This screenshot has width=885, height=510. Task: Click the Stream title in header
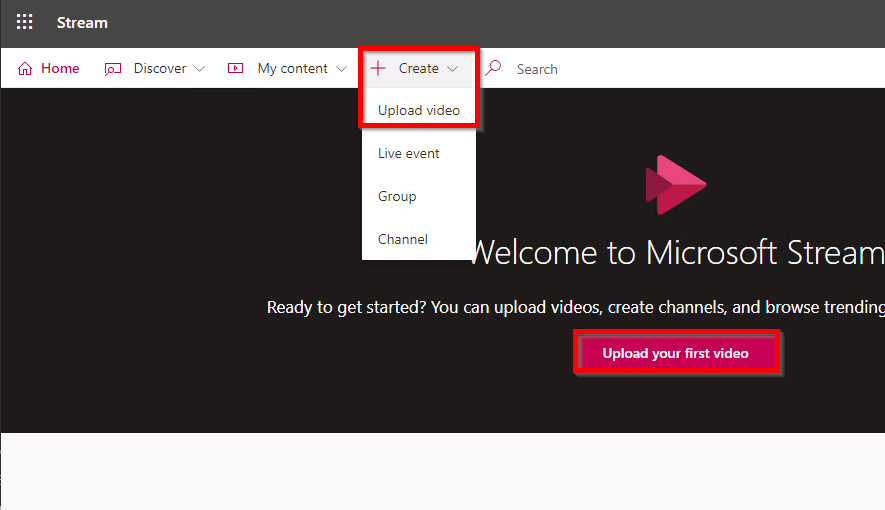(82, 22)
